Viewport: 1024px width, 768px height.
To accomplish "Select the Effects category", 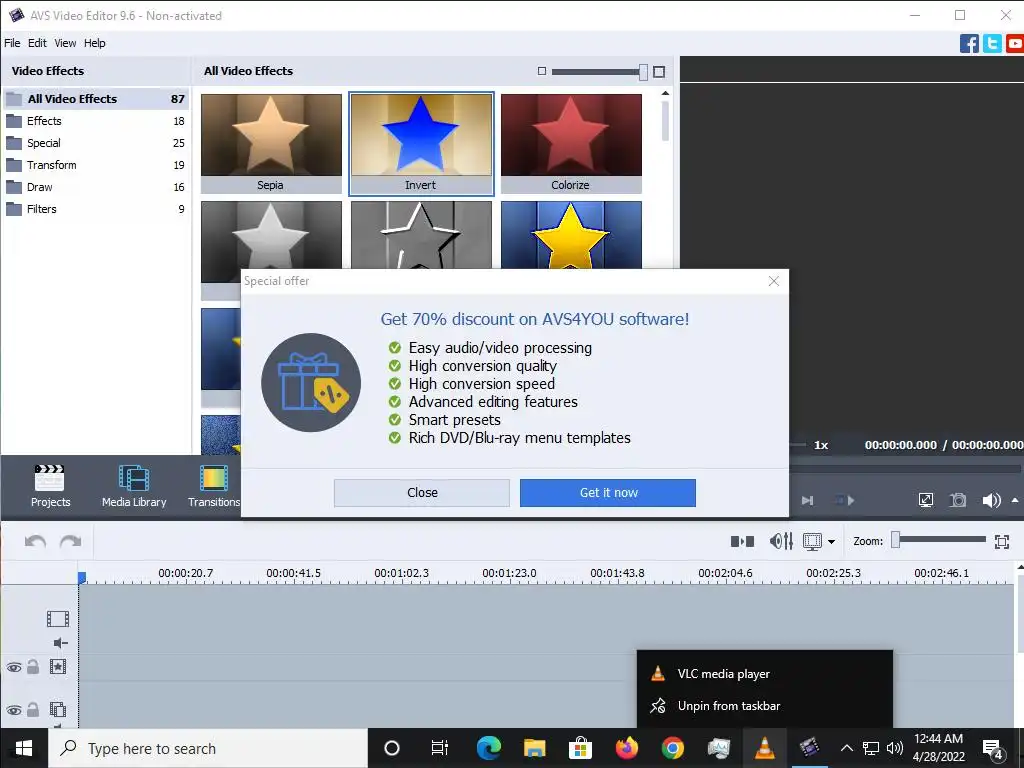I will click(96, 121).
